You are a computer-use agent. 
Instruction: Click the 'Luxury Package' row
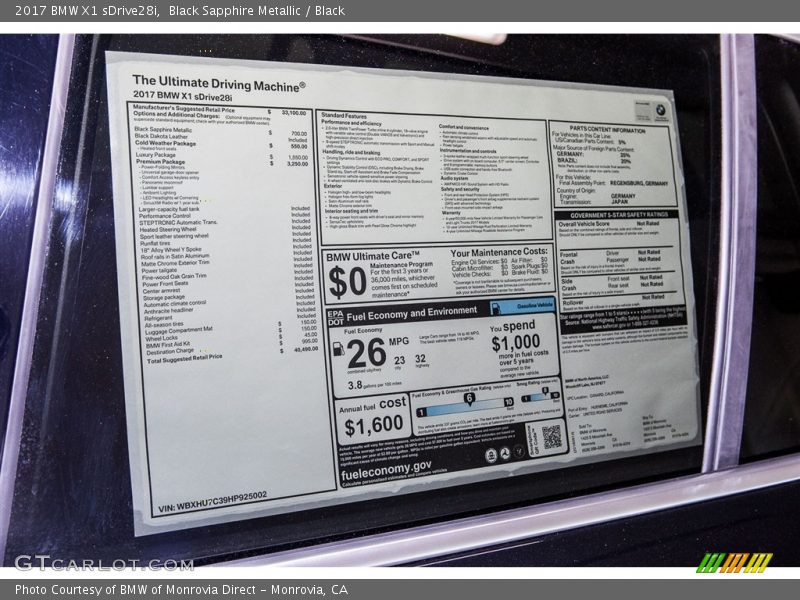click(x=221, y=156)
